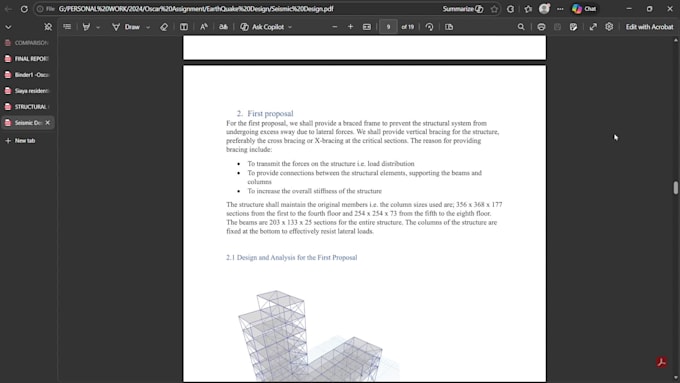The height and width of the screenshot is (383, 680).
Task: Click the vertical scrollbar thumb
Action: pyautogui.click(x=676, y=188)
